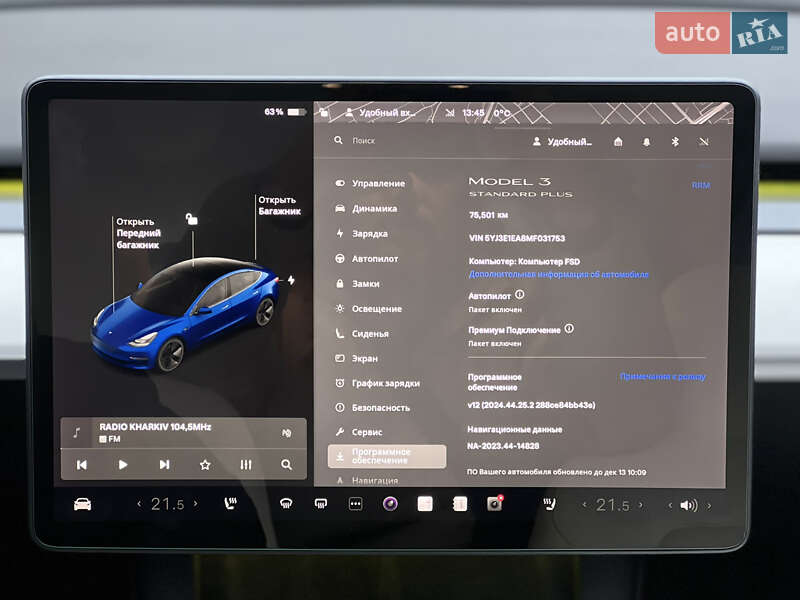
Task: Increase driver temperature with right chevron
Action: click(196, 504)
